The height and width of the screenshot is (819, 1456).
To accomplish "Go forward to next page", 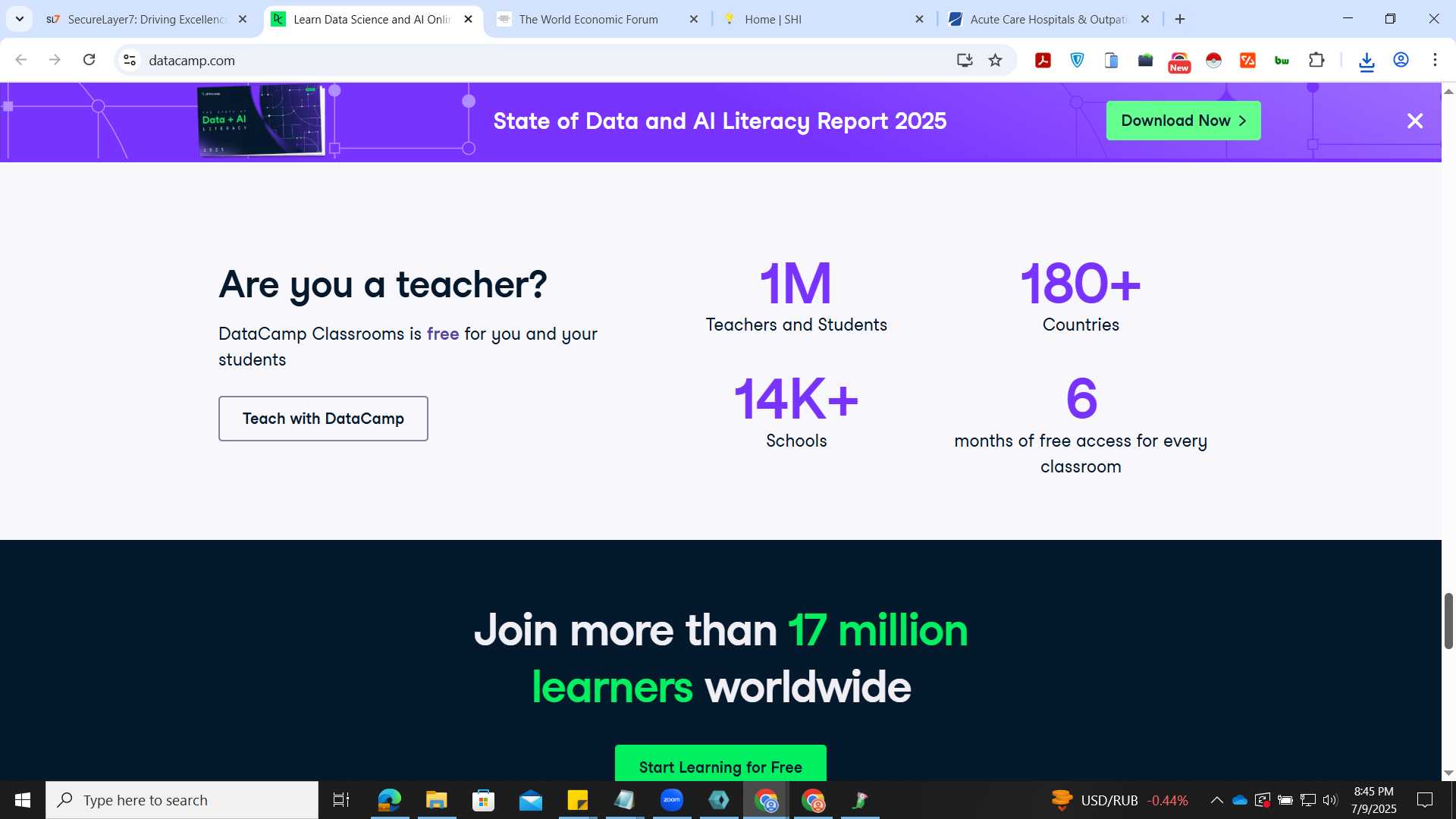I will pos(55,60).
